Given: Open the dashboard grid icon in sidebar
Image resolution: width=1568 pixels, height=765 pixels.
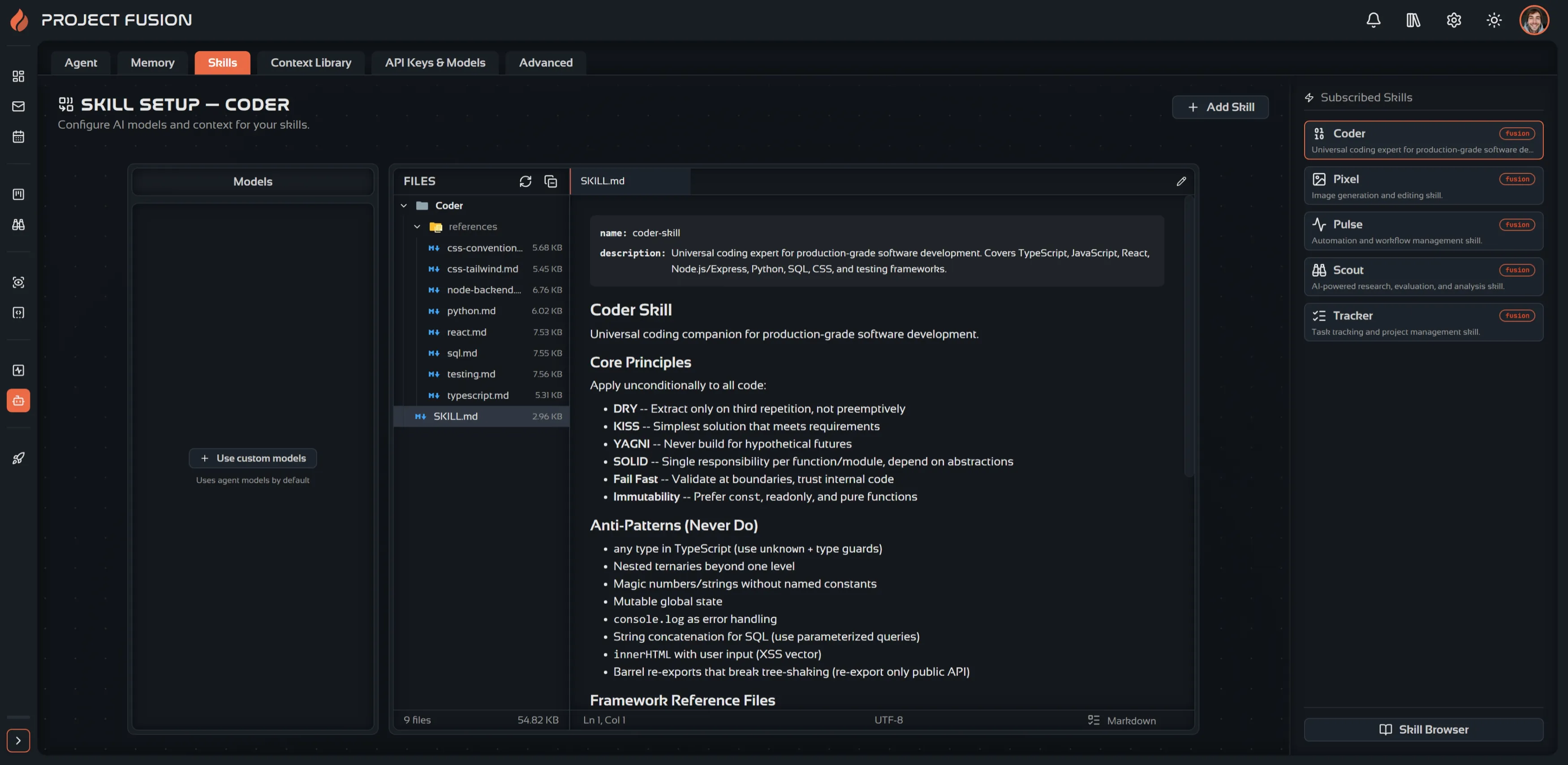Looking at the screenshot, I should click(x=18, y=76).
